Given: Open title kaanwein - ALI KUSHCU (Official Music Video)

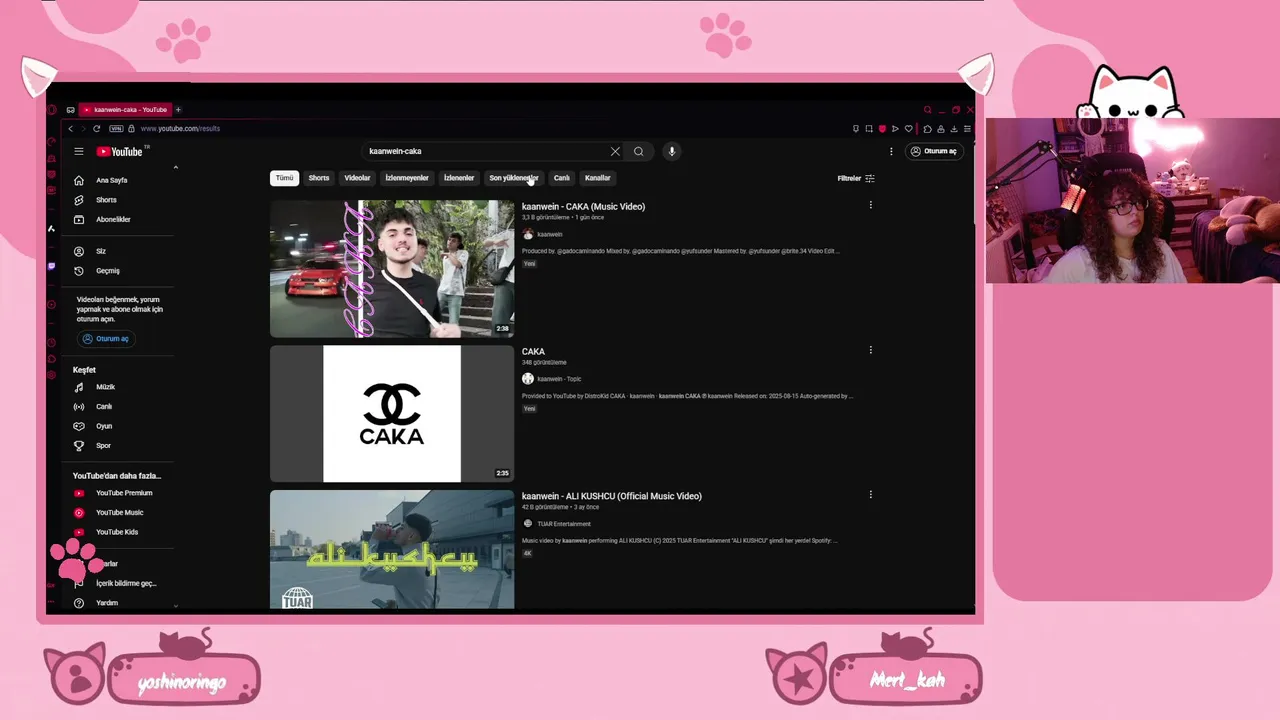Looking at the screenshot, I should click(612, 496).
